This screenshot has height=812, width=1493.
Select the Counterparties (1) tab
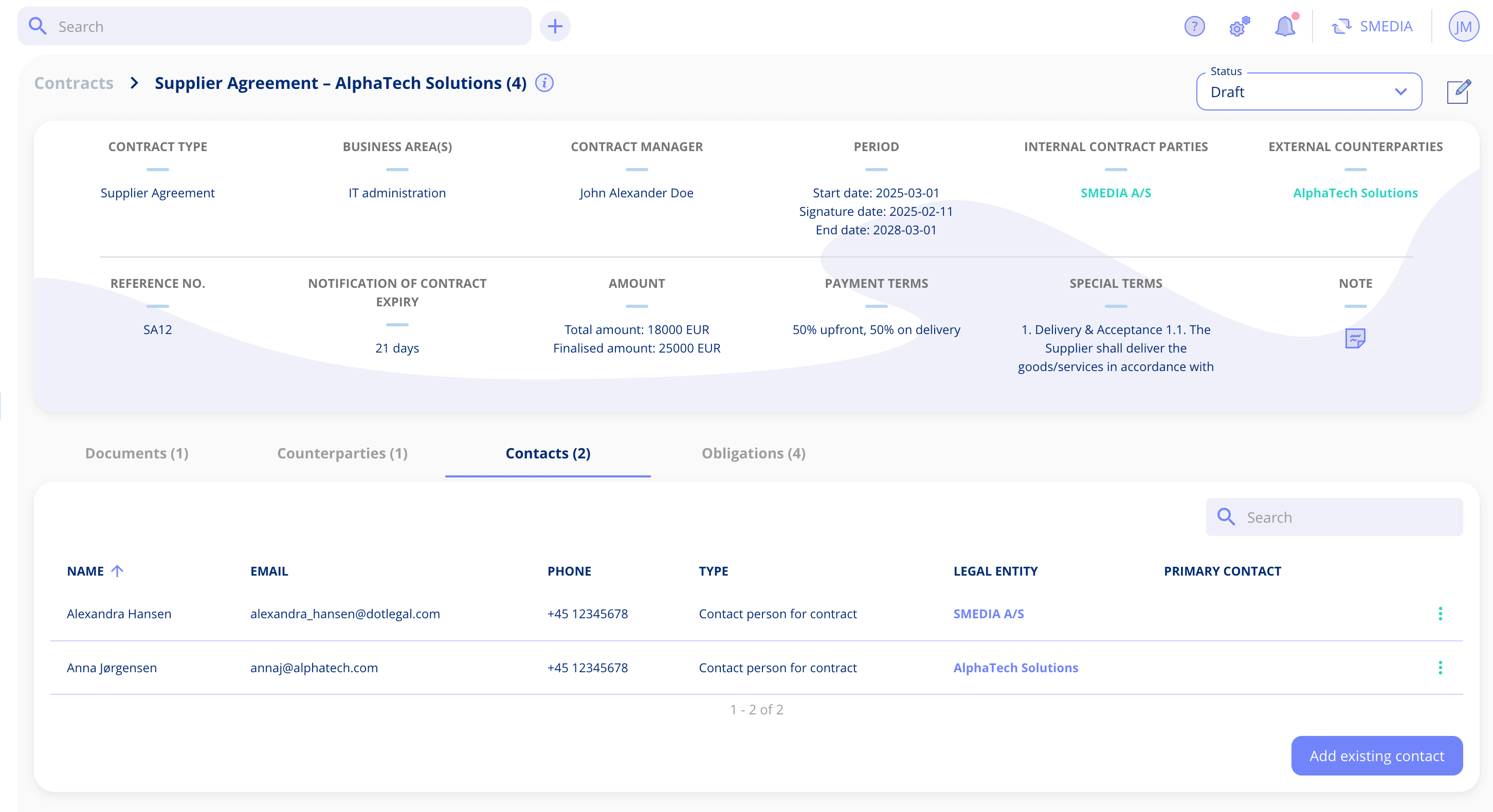click(342, 453)
